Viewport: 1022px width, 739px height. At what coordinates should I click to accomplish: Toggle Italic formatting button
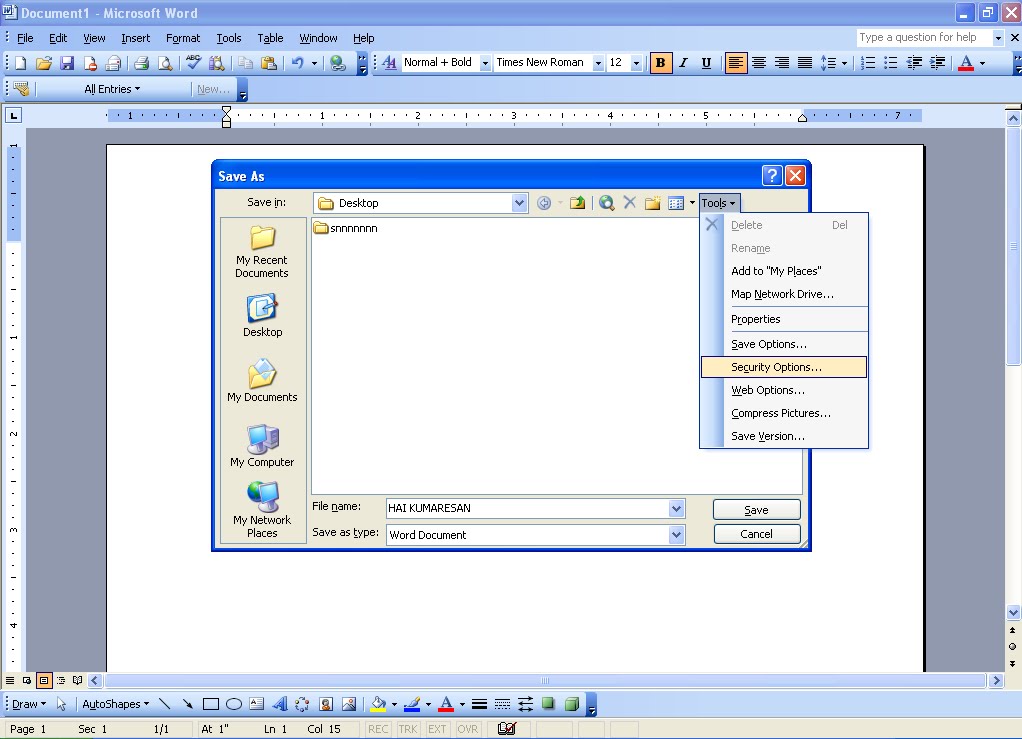683,63
